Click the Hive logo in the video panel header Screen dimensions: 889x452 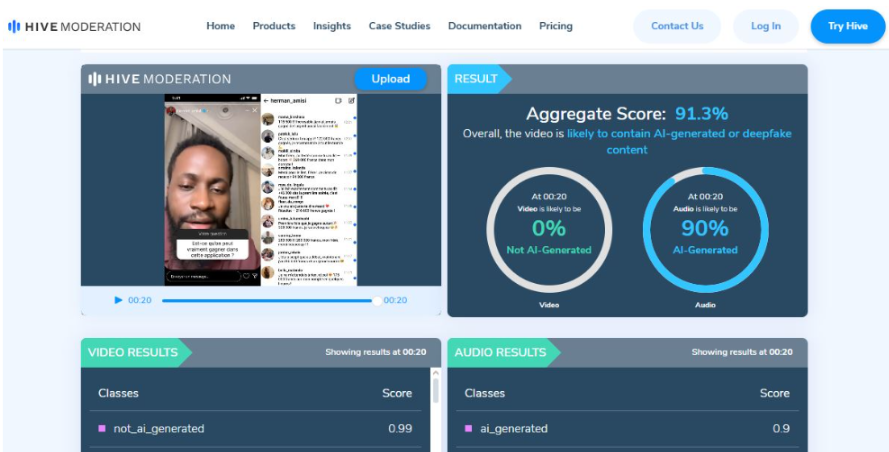click(x=160, y=79)
